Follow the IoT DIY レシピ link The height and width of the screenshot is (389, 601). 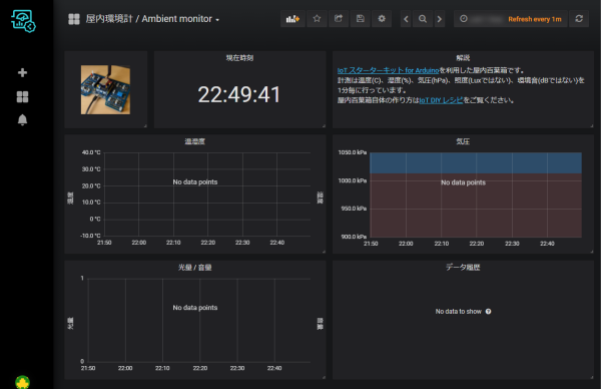[441, 100]
